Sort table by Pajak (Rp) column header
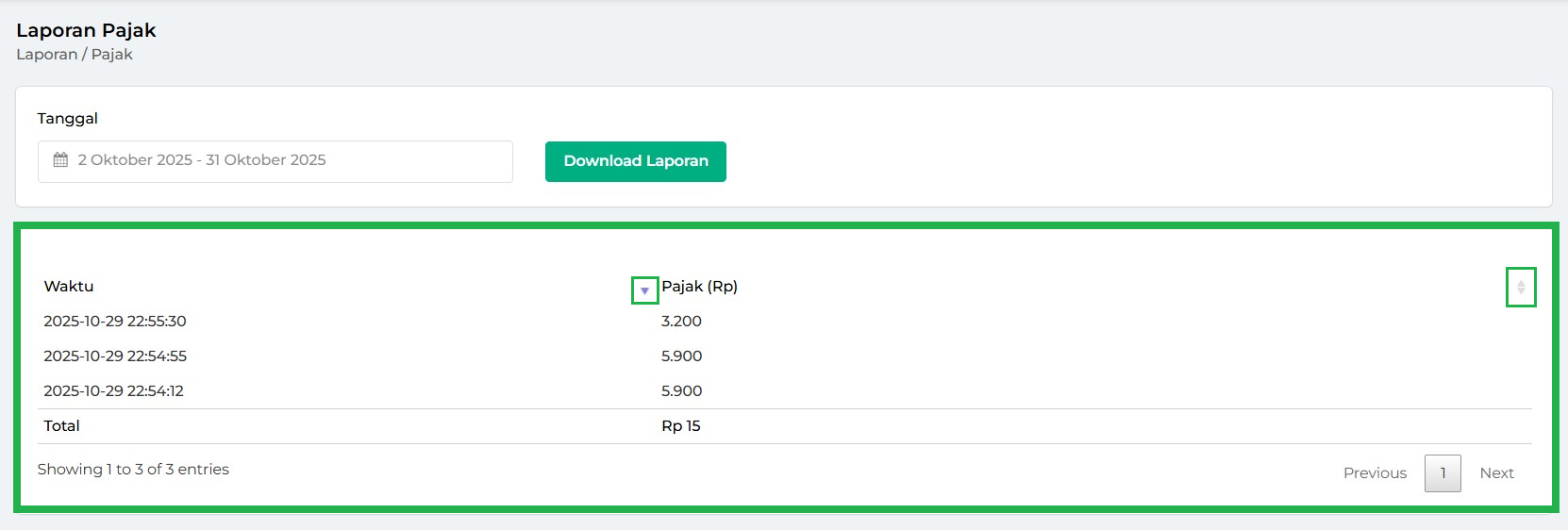This screenshot has height=530, width=1568. (699, 287)
